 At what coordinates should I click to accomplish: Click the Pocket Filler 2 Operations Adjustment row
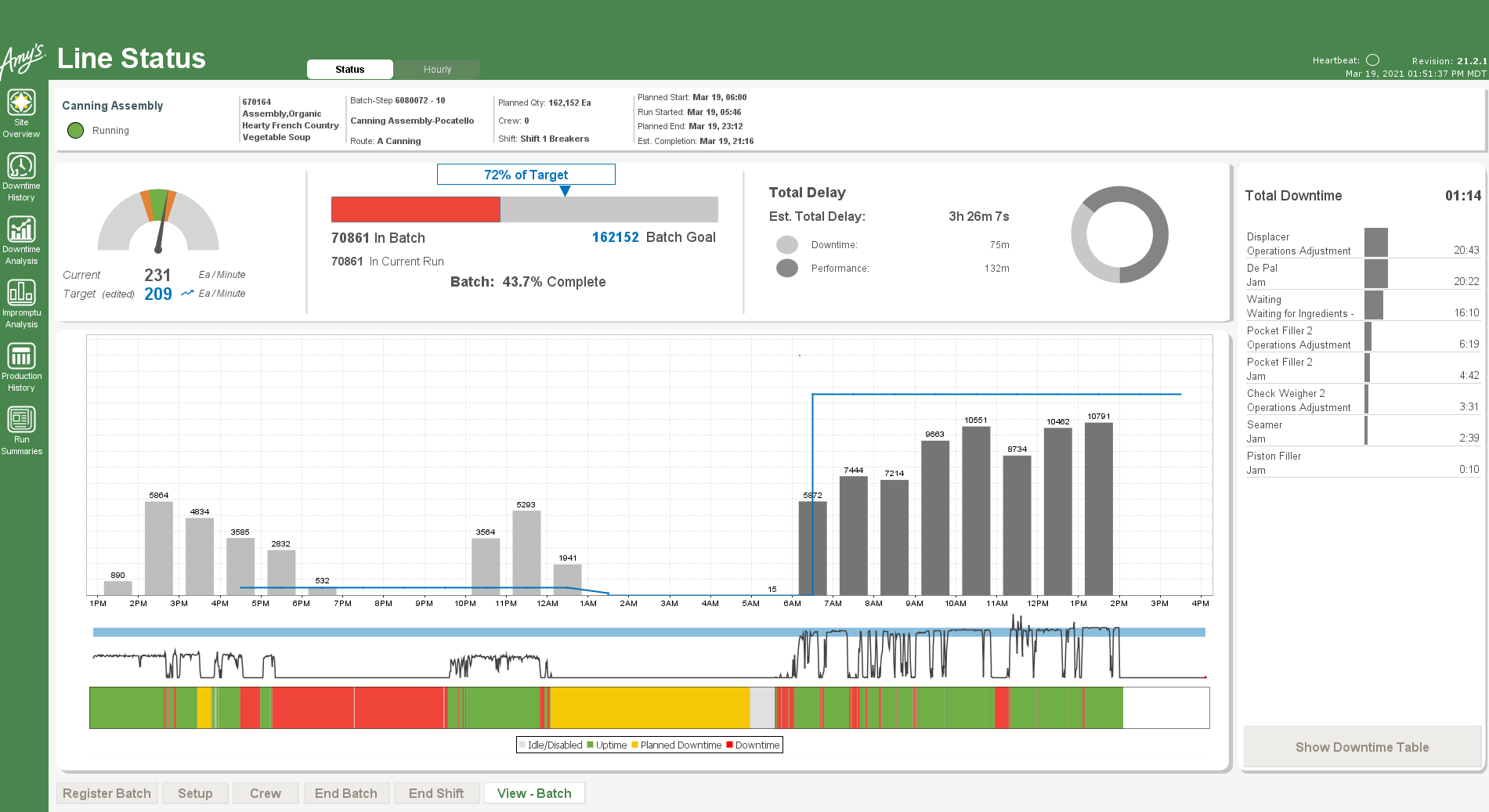click(1363, 337)
